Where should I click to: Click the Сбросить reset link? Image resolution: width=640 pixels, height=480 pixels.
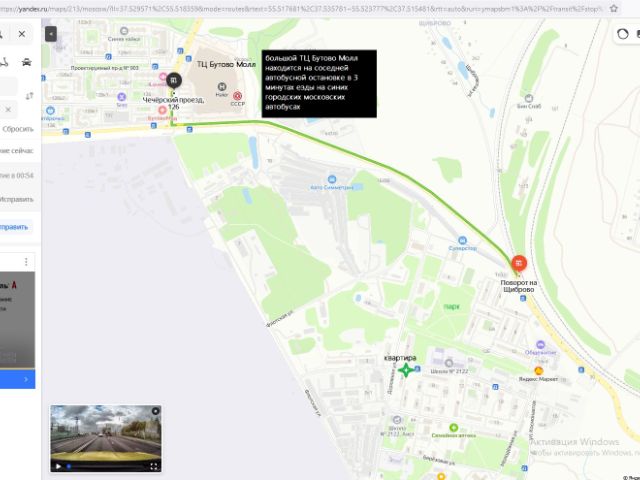coord(18,129)
